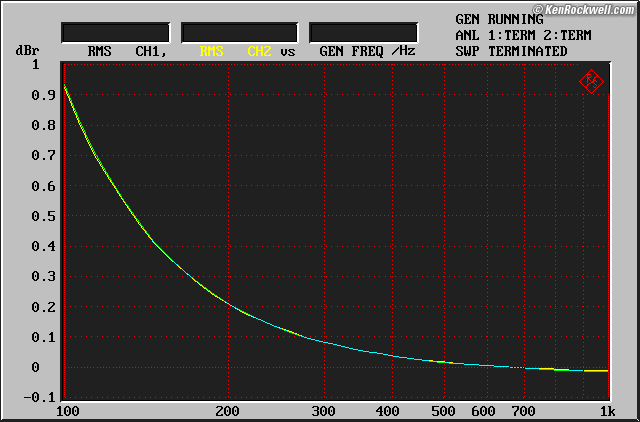Click the y-axis value '-0.1'
640x422 pixels.
pos(40,398)
